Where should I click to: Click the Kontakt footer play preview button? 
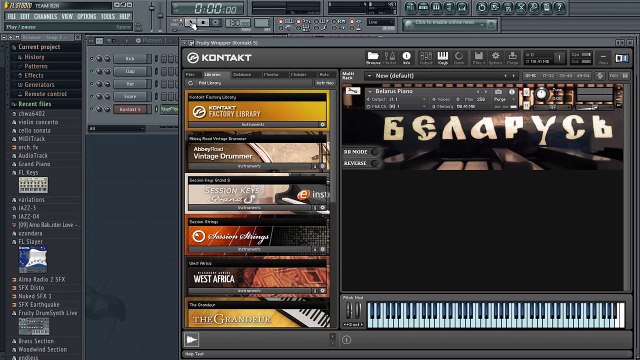(191, 340)
